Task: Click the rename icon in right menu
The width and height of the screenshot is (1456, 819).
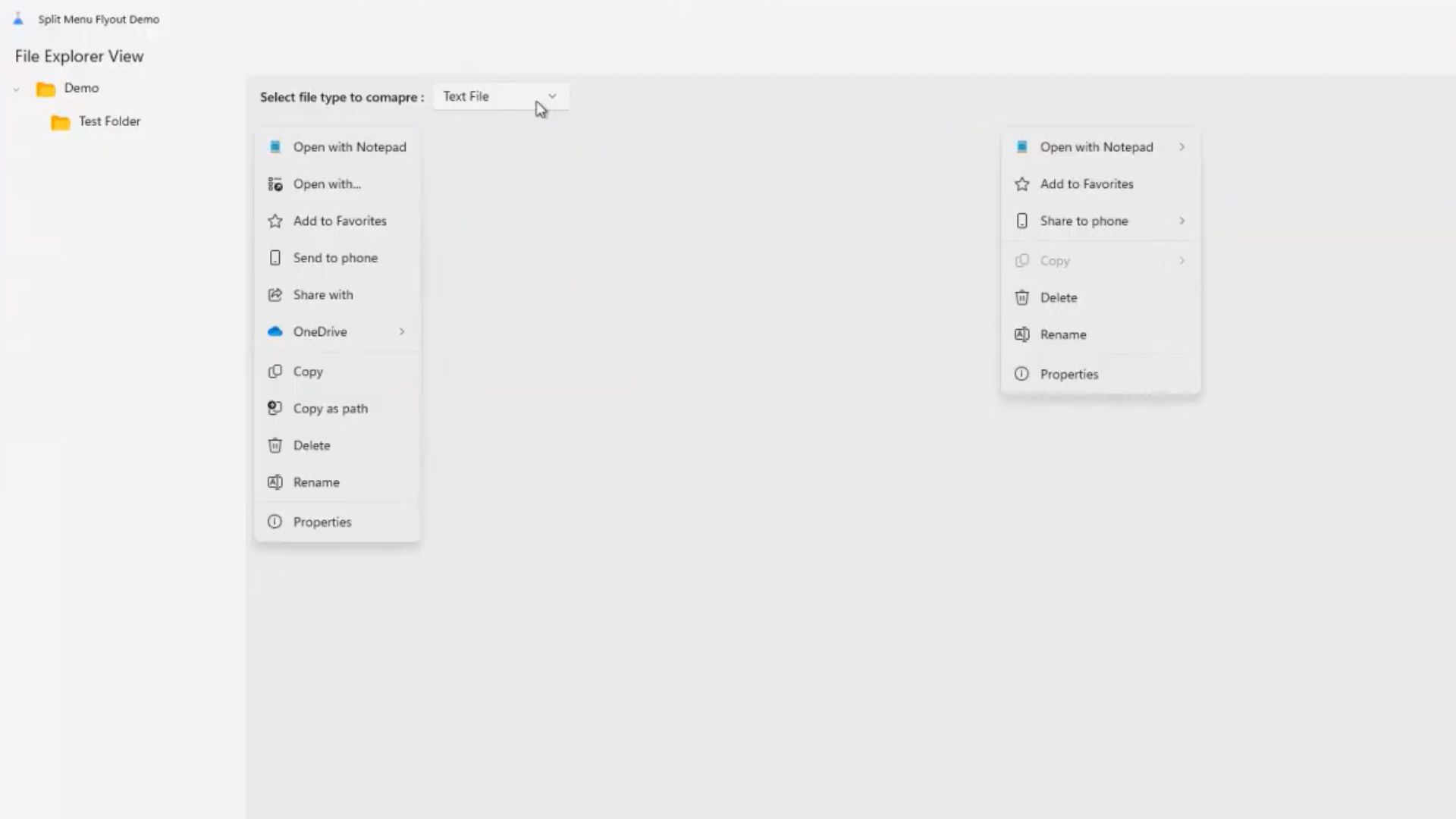Action: coord(1022,334)
